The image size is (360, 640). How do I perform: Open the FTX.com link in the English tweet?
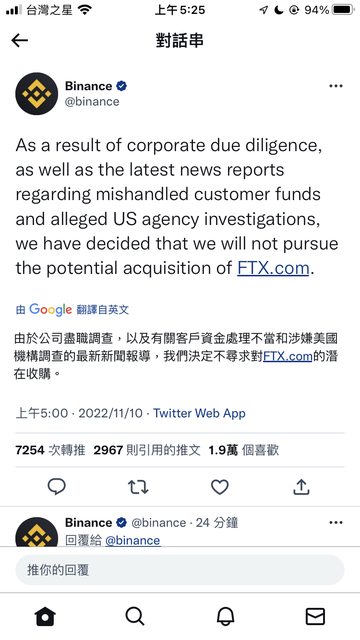(x=273, y=268)
